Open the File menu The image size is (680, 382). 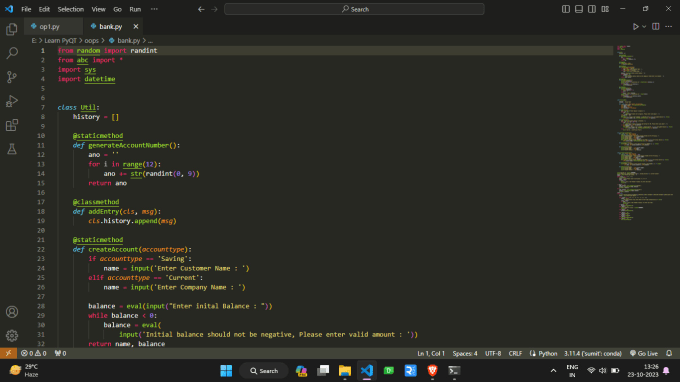point(26,9)
